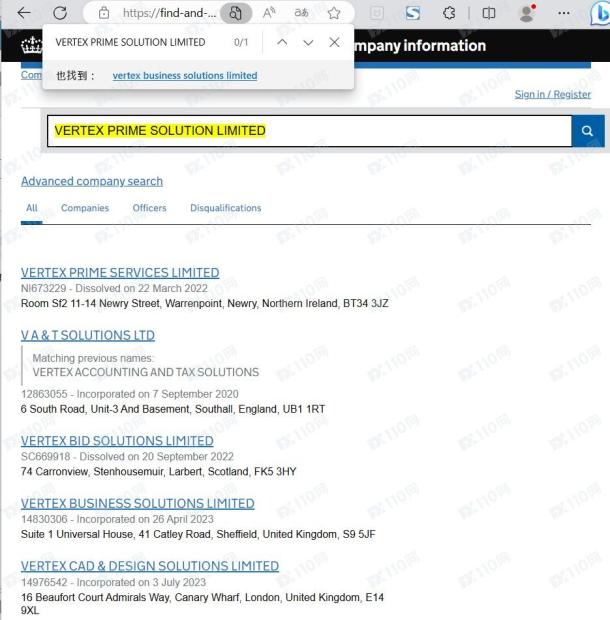Open Advanced company search link
Screen dimensions: 610x620
tap(92, 181)
